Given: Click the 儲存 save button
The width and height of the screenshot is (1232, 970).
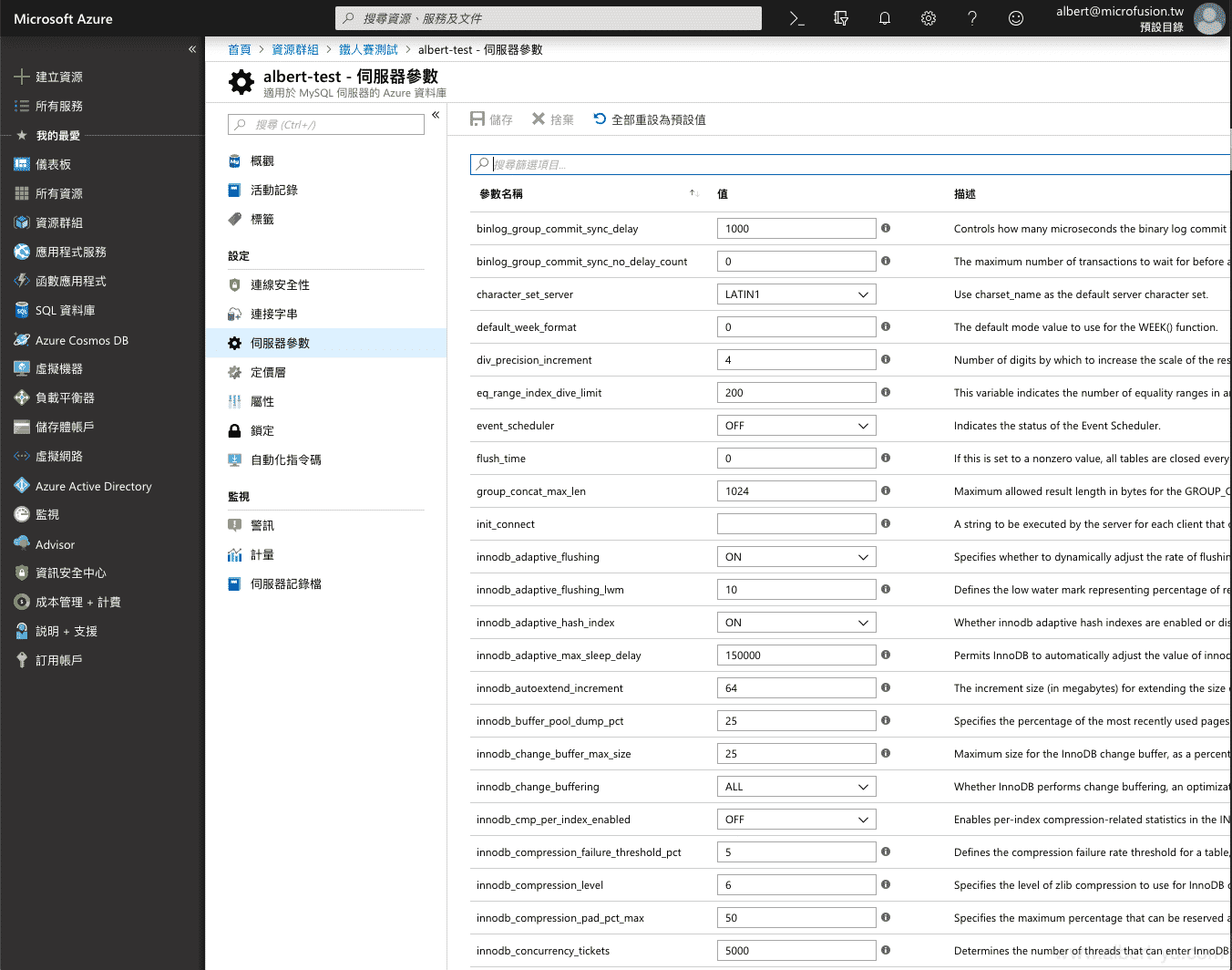Looking at the screenshot, I should [491, 119].
